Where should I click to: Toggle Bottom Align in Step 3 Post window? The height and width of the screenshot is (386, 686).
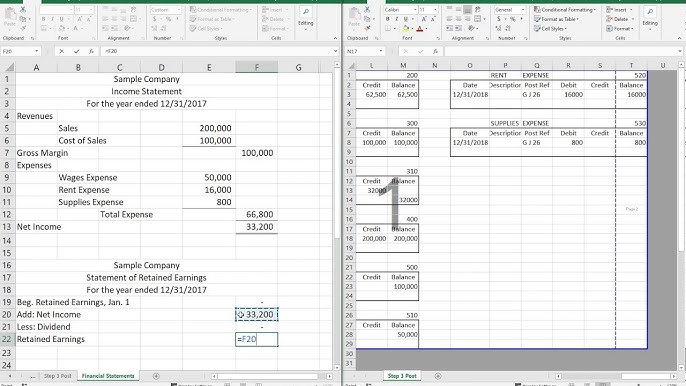tap(467, 9)
